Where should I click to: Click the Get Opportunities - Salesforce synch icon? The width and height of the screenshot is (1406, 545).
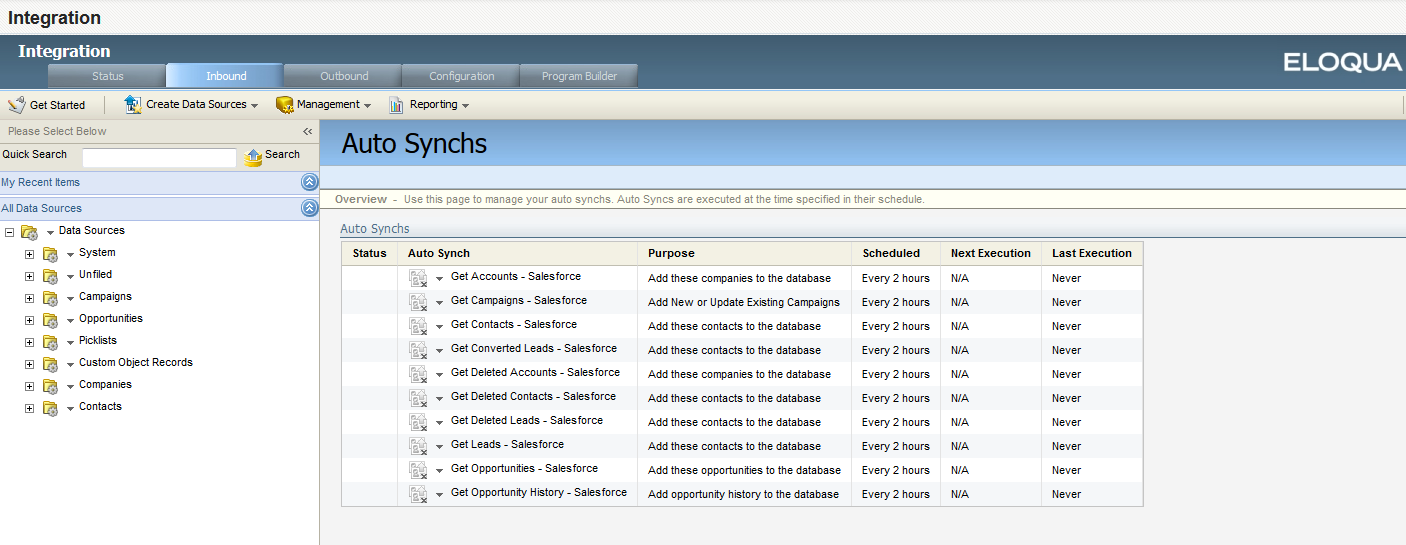click(419, 470)
